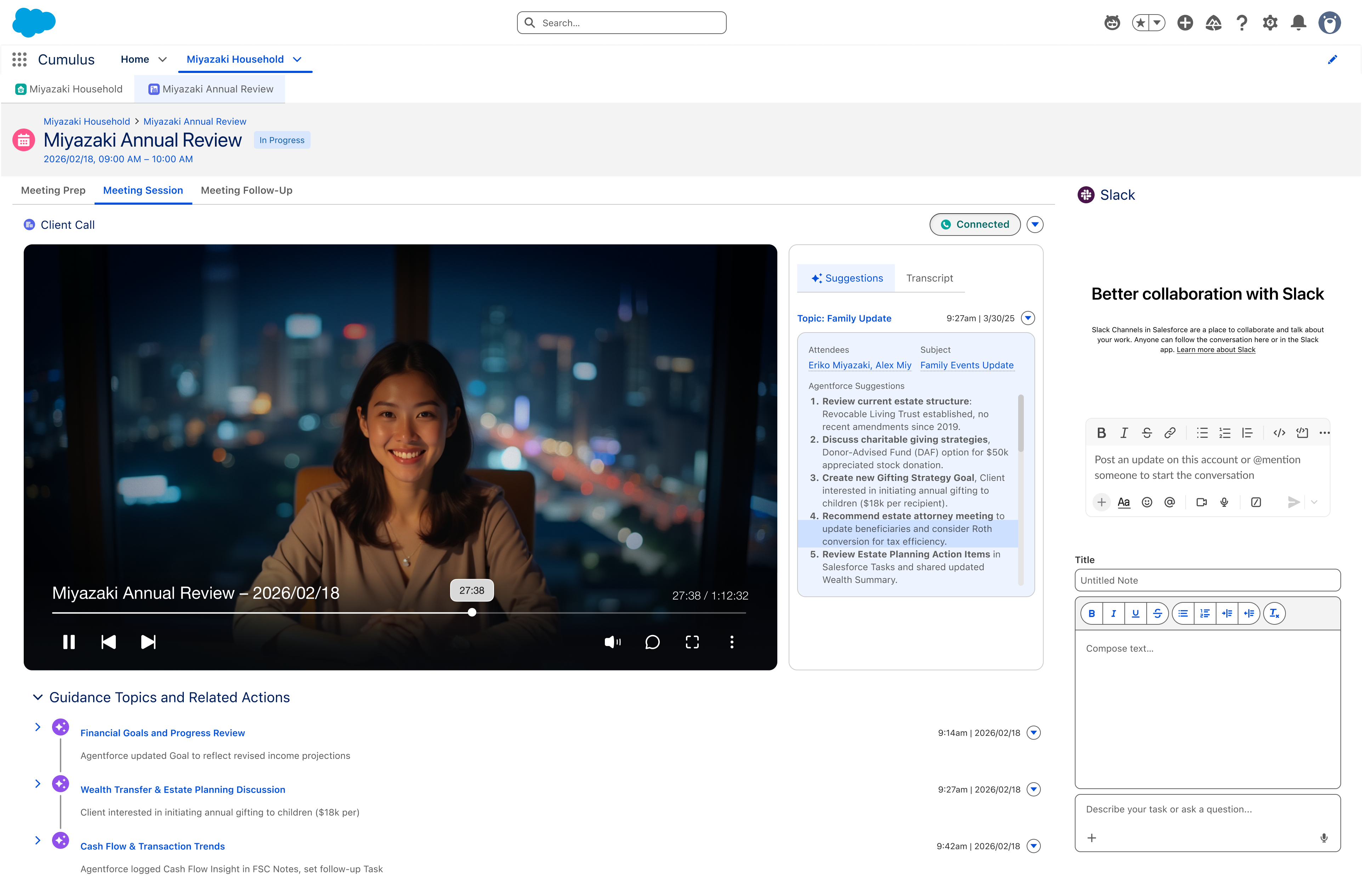Open the video comment bubble icon
Image resolution: width=1362 pixels, height=896 pixels.
(x=652, y=642)
